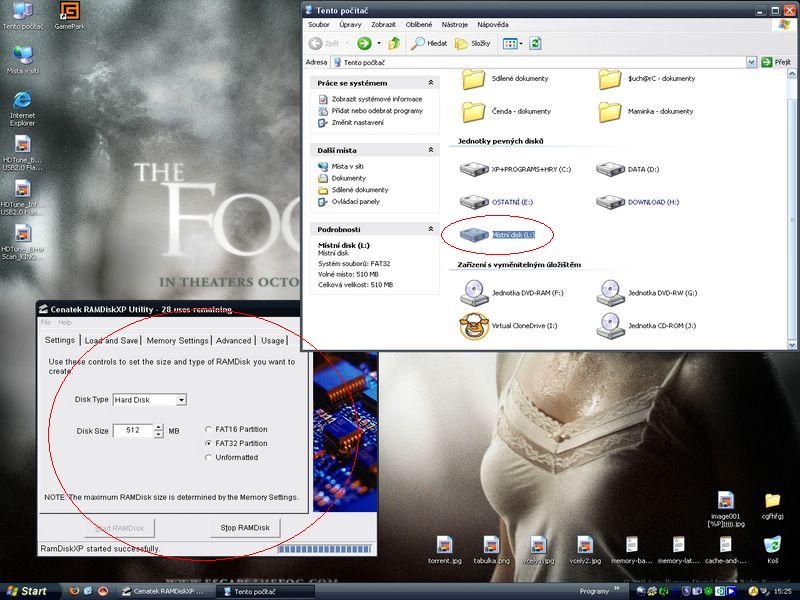800x600 pixels.
Task: Click the Explorer vertical scrollbar down arrow
Action: tap(792, 345)
